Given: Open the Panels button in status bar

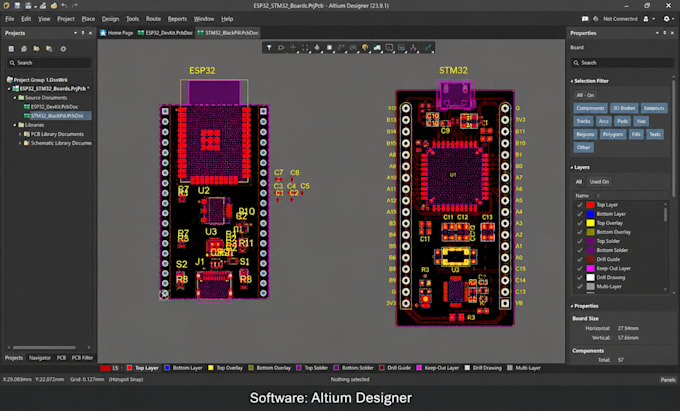Looking at the screenshot, I should (668, 379).
